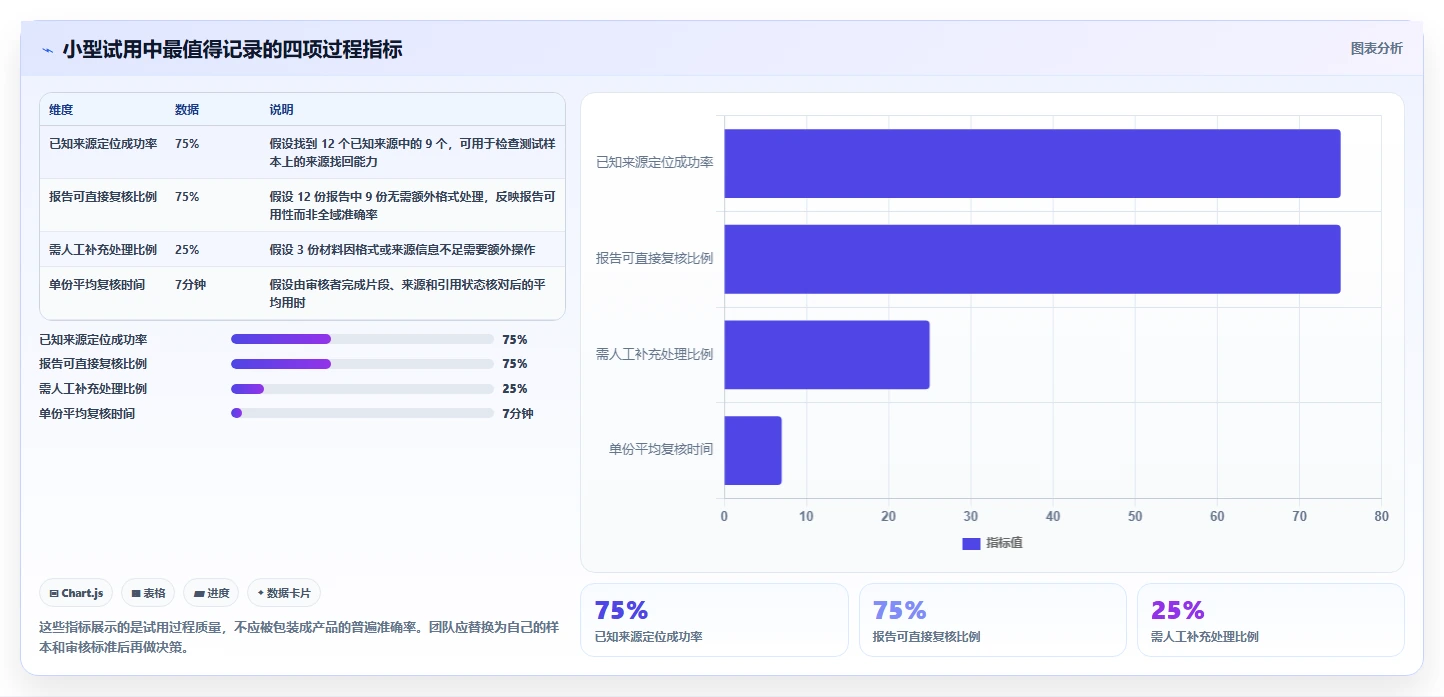Click the 需人工补充处理比例 axis label in chart
This screenshot has height=697, width=1444.
click(654, 354)
